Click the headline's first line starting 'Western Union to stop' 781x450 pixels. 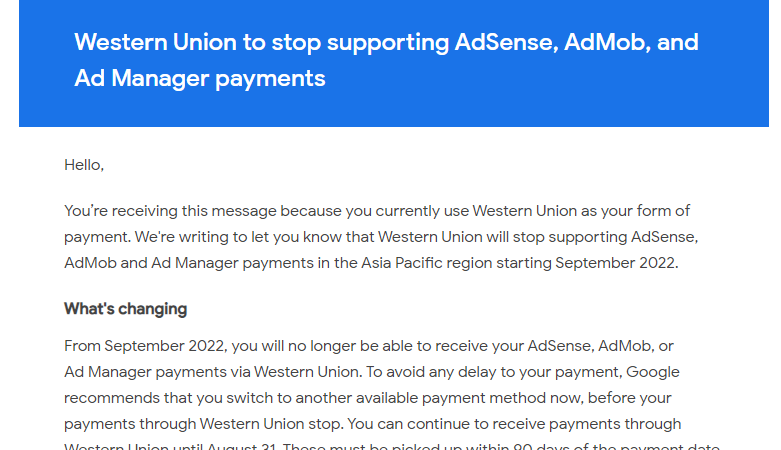[387, 42]
